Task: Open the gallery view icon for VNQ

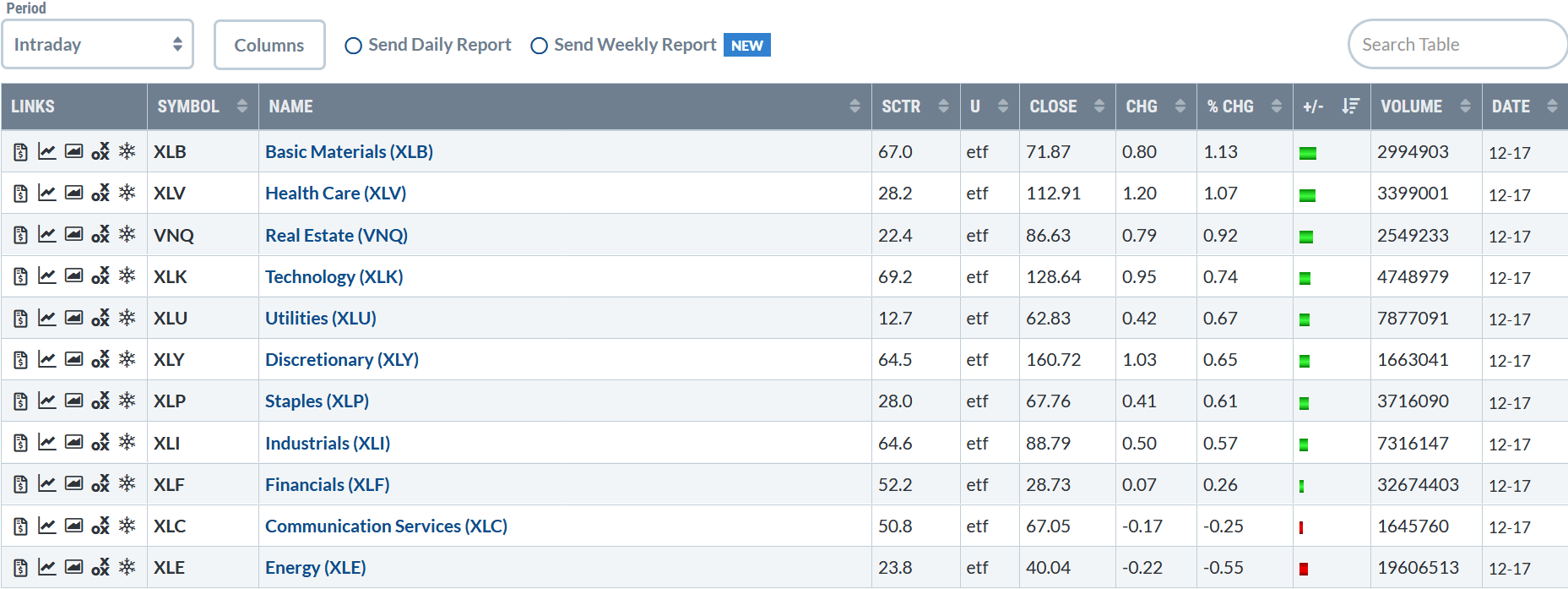Action: click(x=74, y=235)
